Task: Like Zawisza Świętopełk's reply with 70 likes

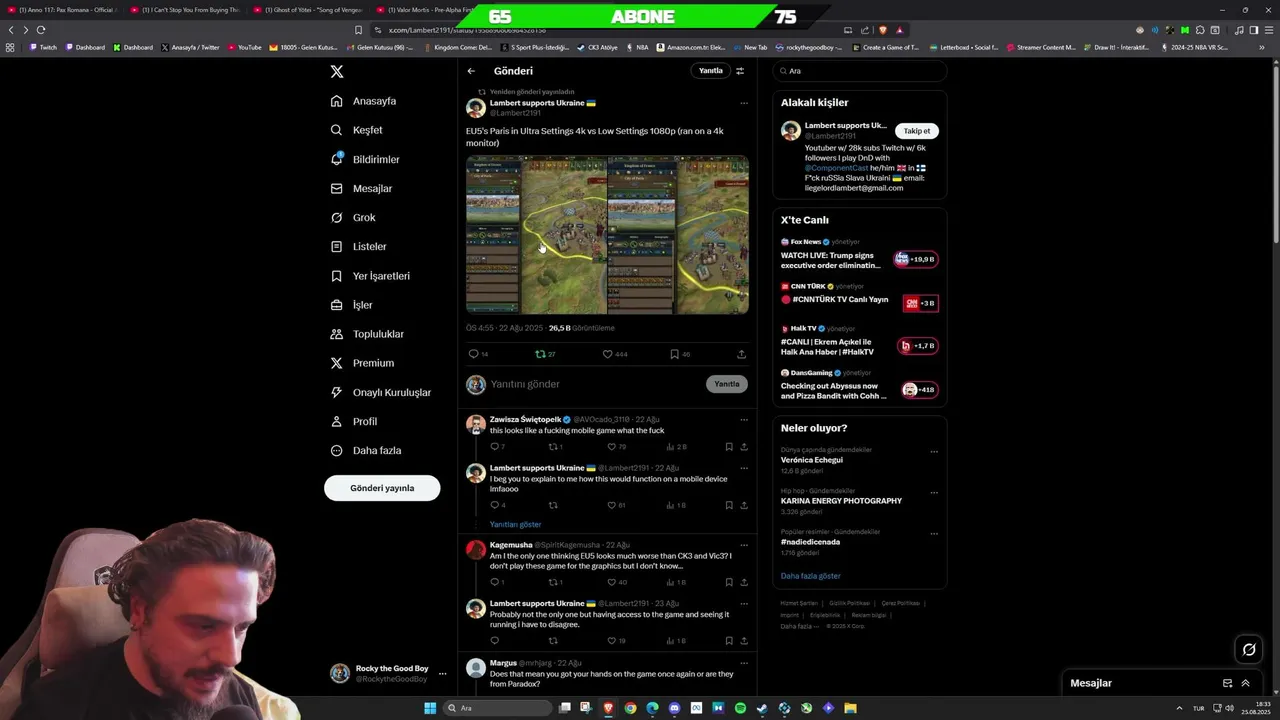Action: (x=615, y=447)
